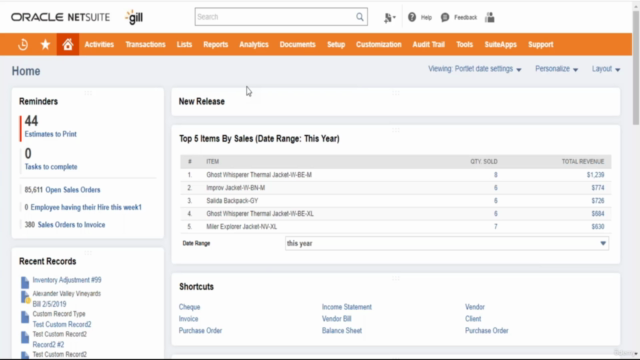Viewport: 640px width, 360px height.
Task: Open Employee having their Hire this week1
Action: pyautogui.click(x=86, y=207)
